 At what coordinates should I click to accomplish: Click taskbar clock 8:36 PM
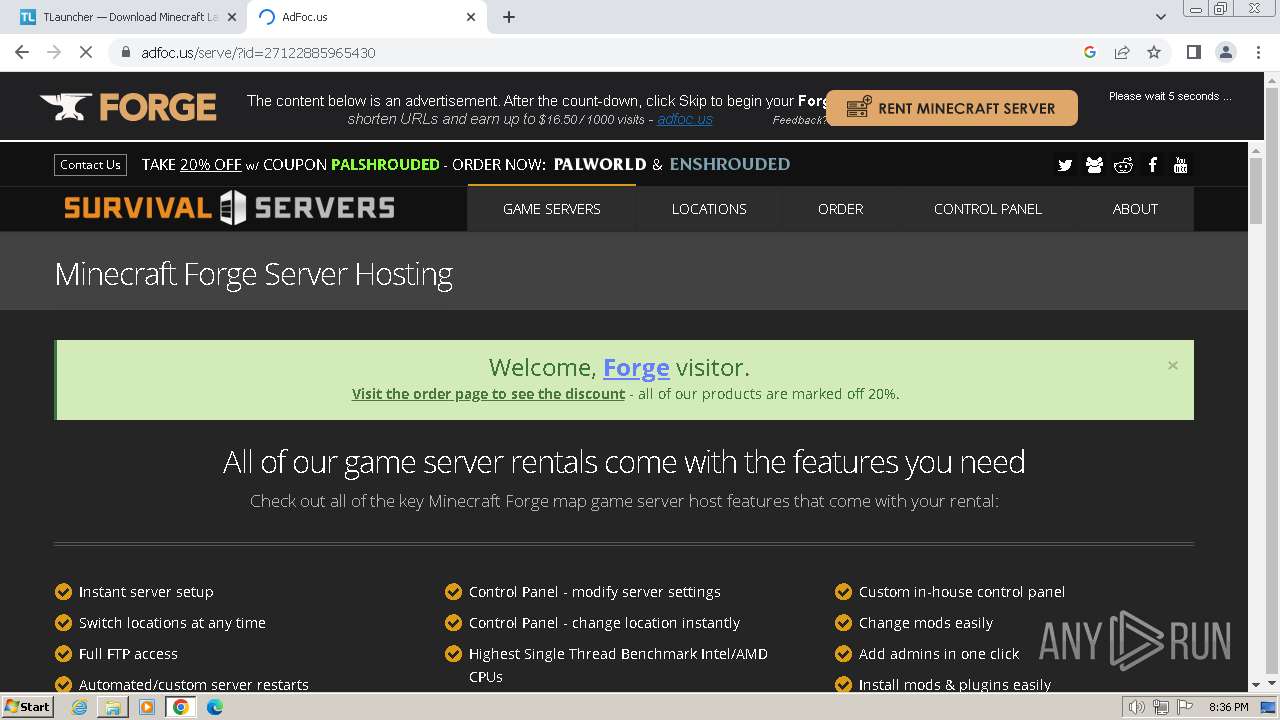tap(1229, 707)
